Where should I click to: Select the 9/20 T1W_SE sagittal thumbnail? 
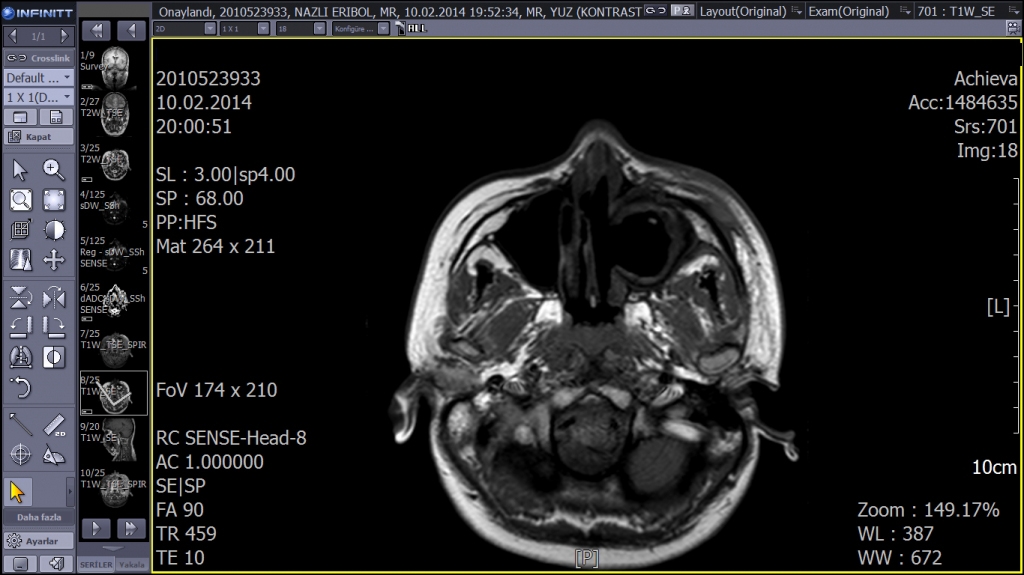114,440
